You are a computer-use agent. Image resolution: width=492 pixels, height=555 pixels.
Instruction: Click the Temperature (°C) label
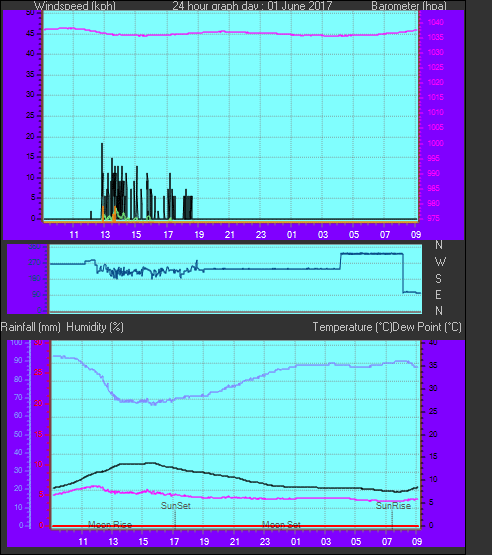coord(352,327)
